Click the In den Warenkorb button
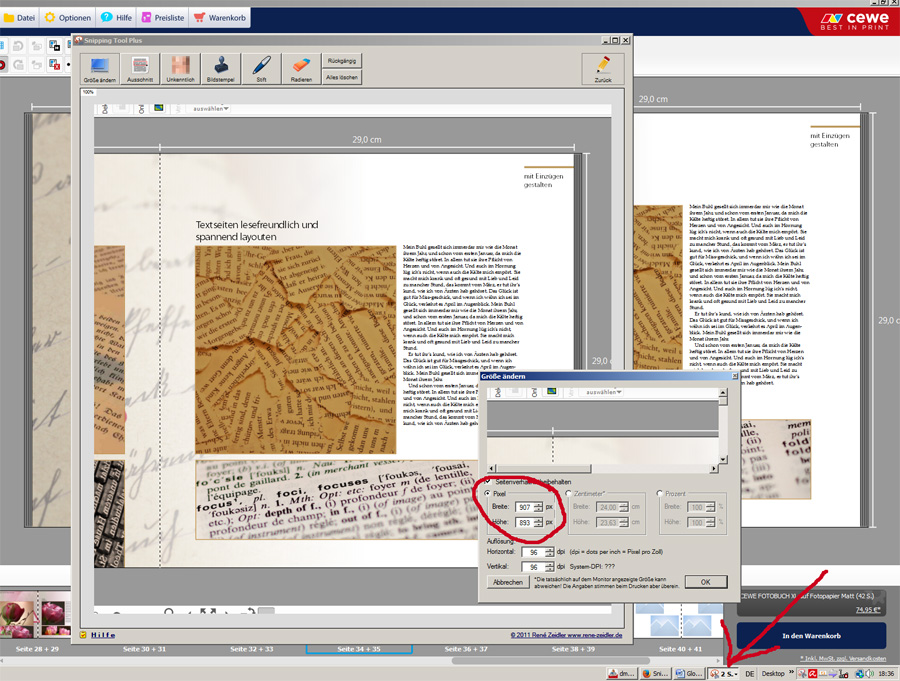This screenshot has width=900, height=681. 810,636
